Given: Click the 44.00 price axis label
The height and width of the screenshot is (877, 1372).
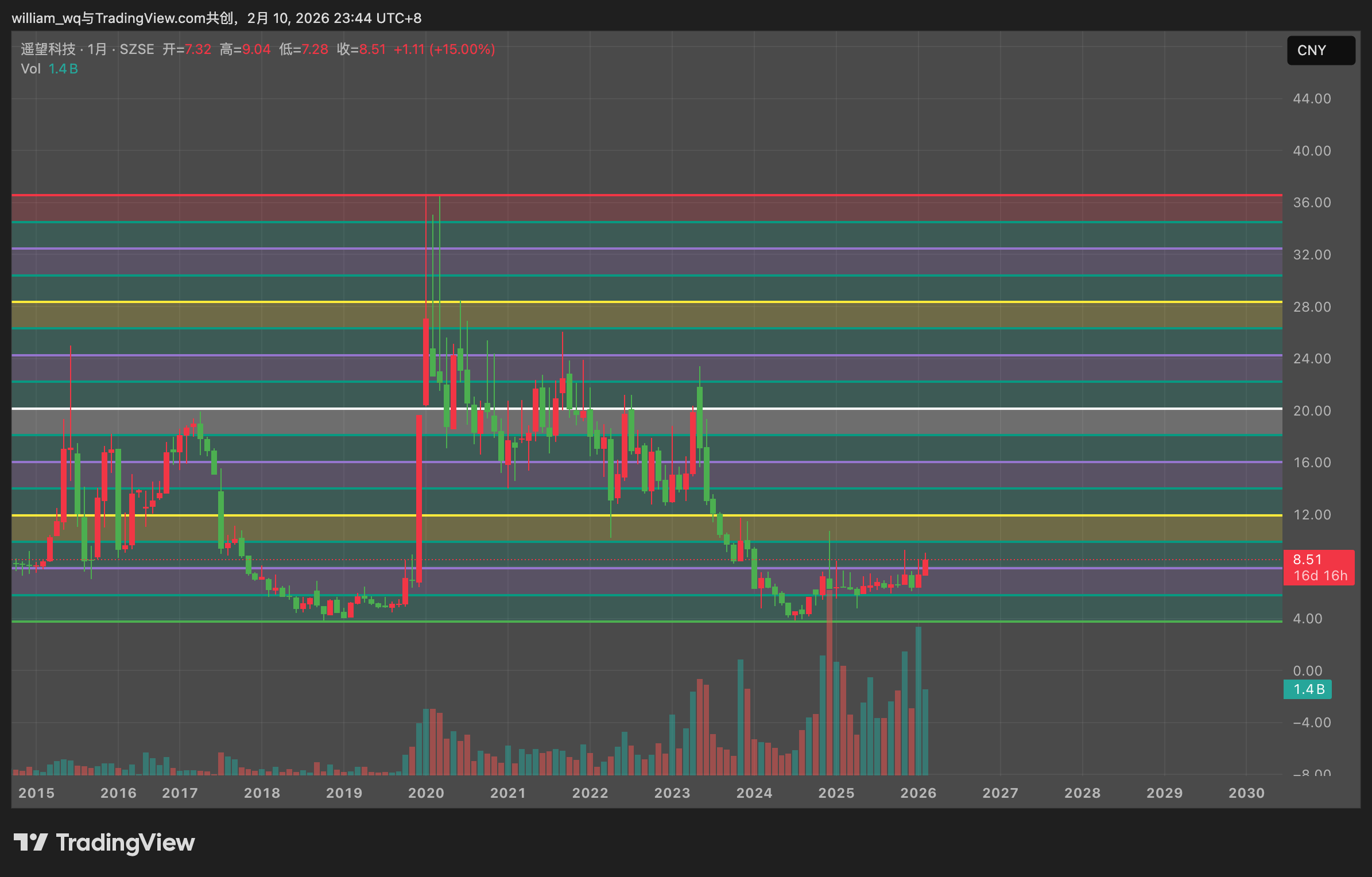Looking at the screenshot, I should coord(1311,99).
